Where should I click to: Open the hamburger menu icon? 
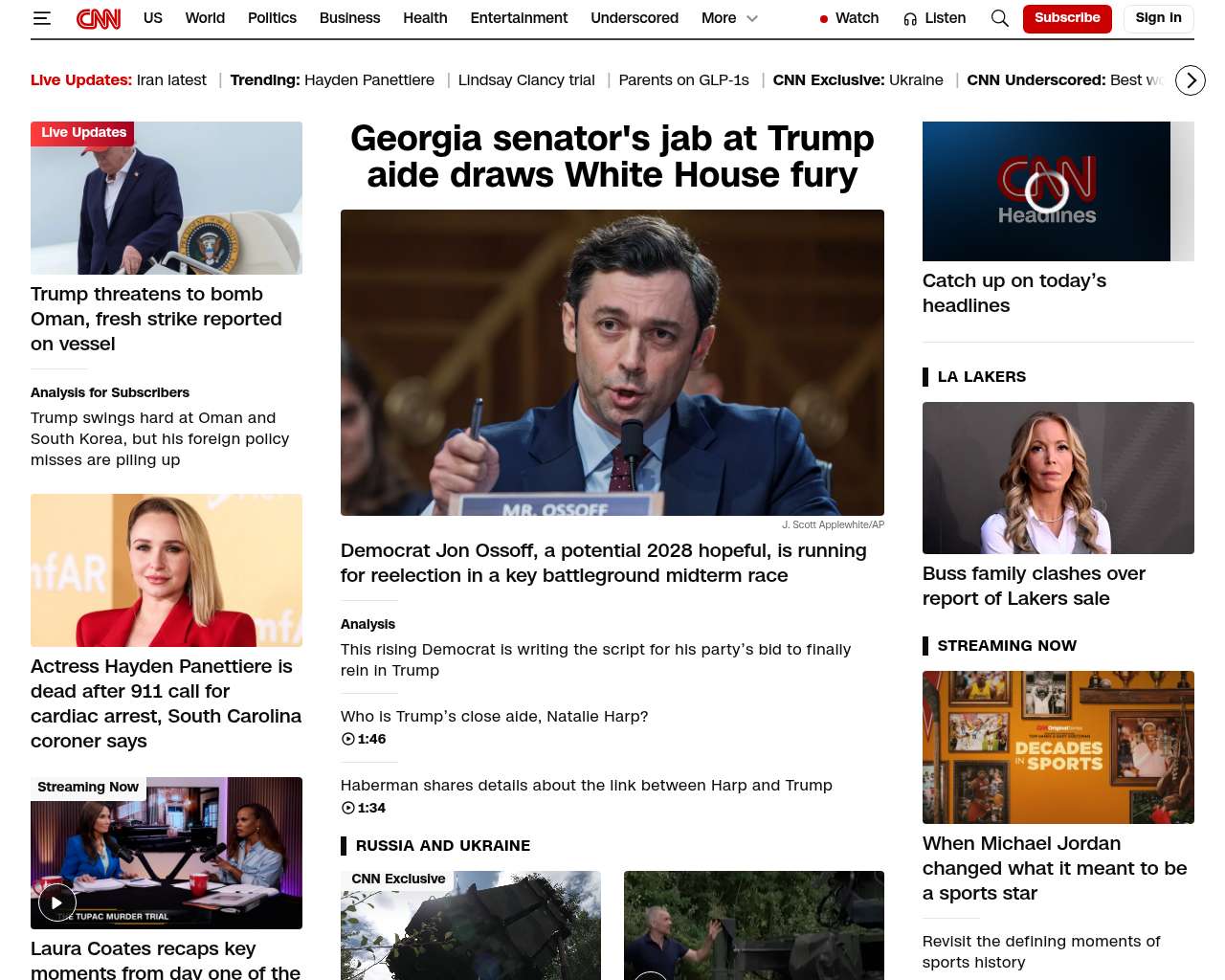(x=41, y=18)
